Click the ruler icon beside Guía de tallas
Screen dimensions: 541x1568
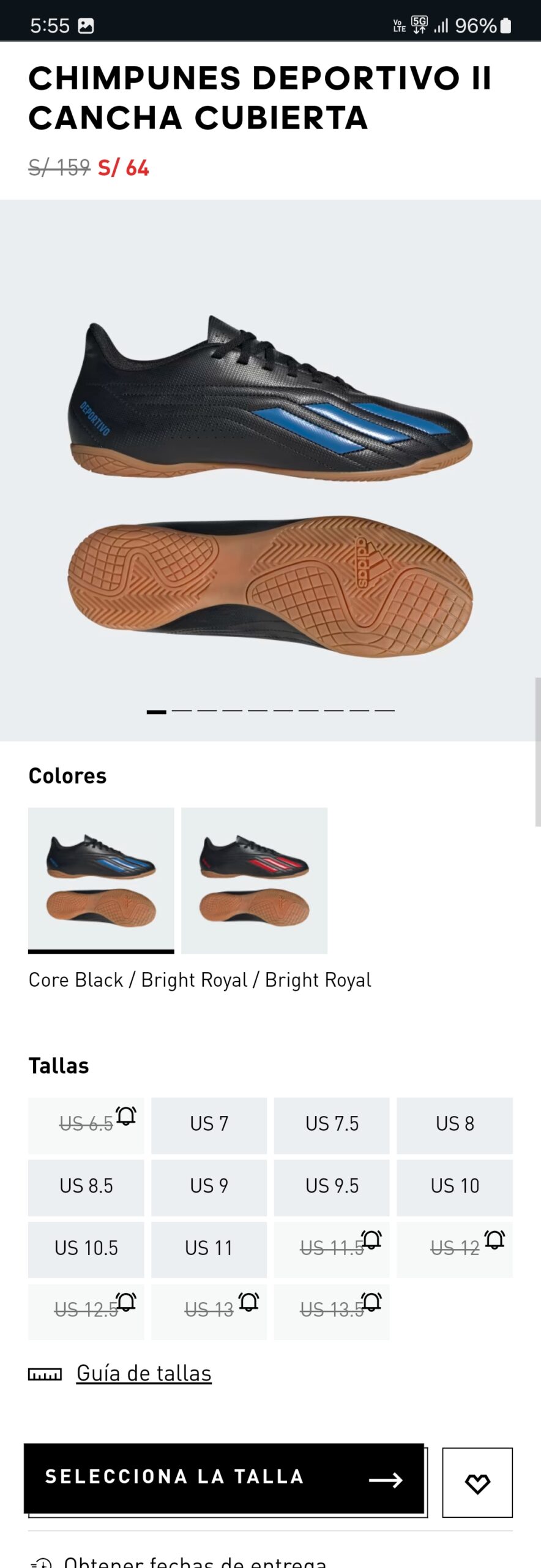point(45,1375)
